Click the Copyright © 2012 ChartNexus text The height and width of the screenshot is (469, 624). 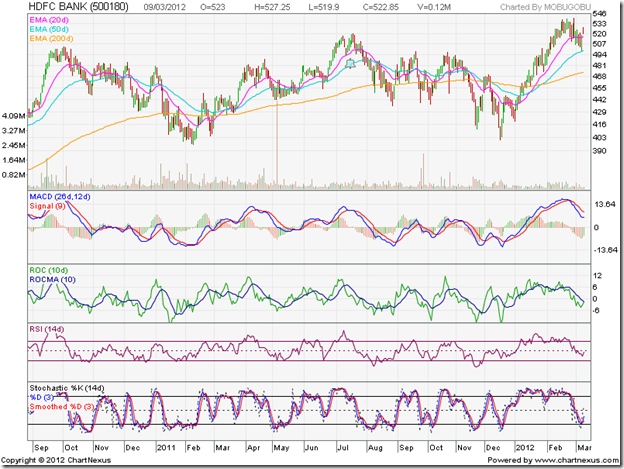[x=56, y=460]
